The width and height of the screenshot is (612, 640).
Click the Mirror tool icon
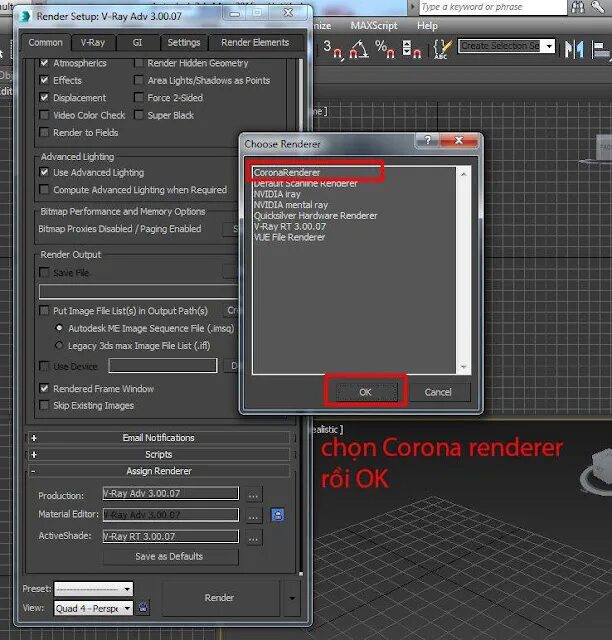pos(574,49)
